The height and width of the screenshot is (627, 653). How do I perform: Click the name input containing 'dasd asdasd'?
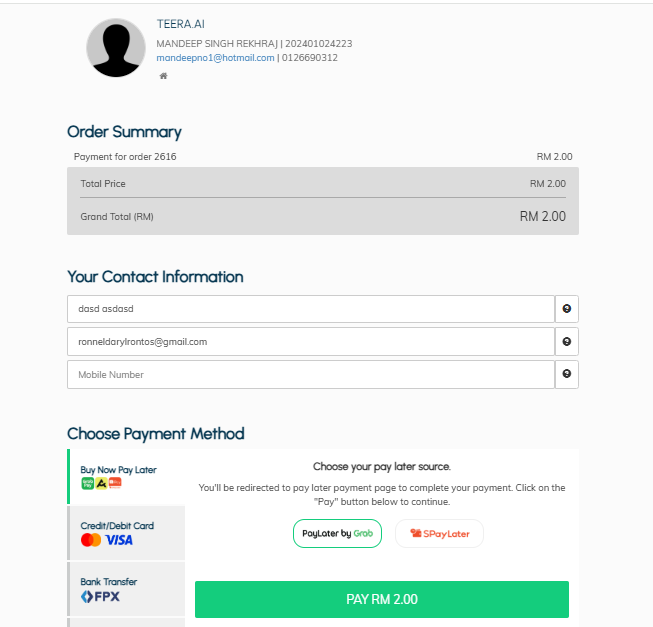click(x=310, y=309)
